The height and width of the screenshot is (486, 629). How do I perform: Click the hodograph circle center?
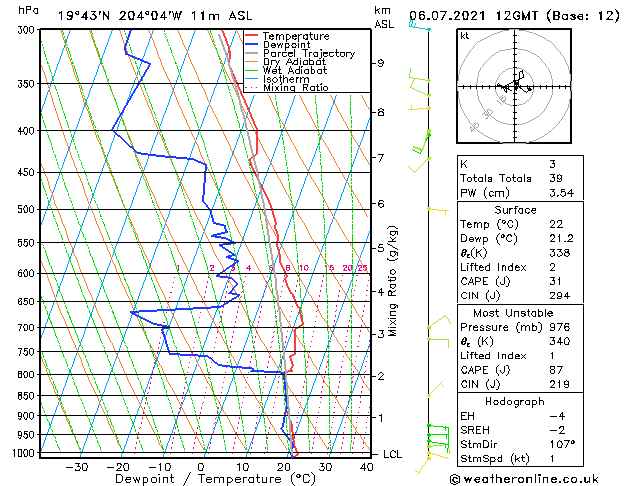tap(515, 86)
